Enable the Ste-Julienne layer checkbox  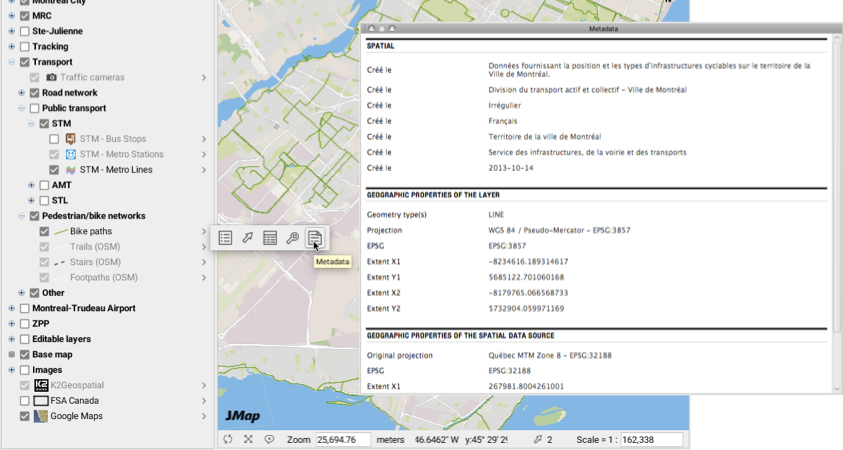click(24, 31)
